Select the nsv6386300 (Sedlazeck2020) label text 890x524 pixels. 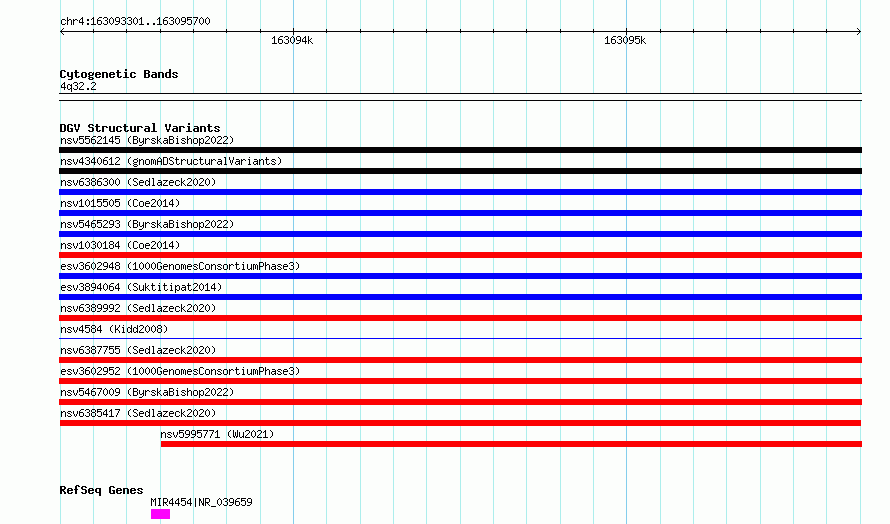point(138,182)
